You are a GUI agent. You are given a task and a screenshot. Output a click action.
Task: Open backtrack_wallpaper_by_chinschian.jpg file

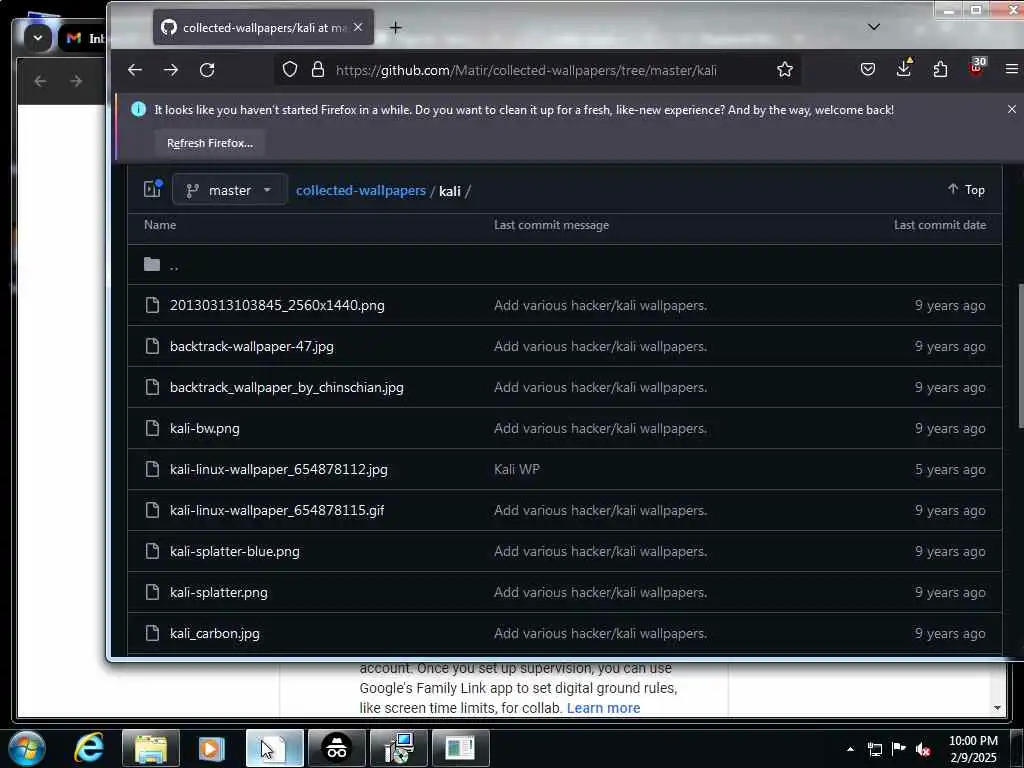pos(287,388)
